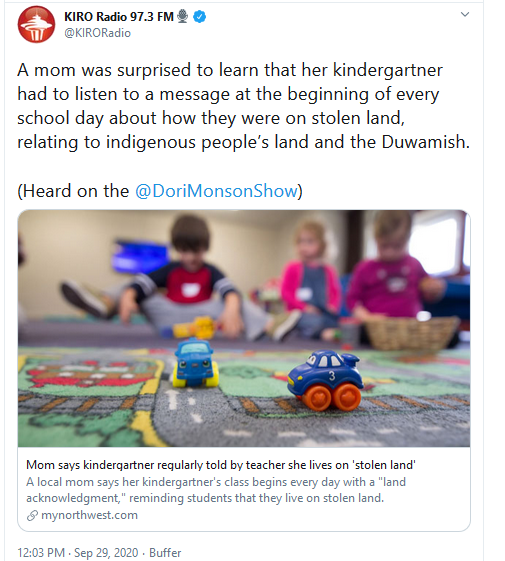This screenshot has height=561, width=505.
Task: Click the article description about land acknowledgment
Action: click(x=216, y=490)
